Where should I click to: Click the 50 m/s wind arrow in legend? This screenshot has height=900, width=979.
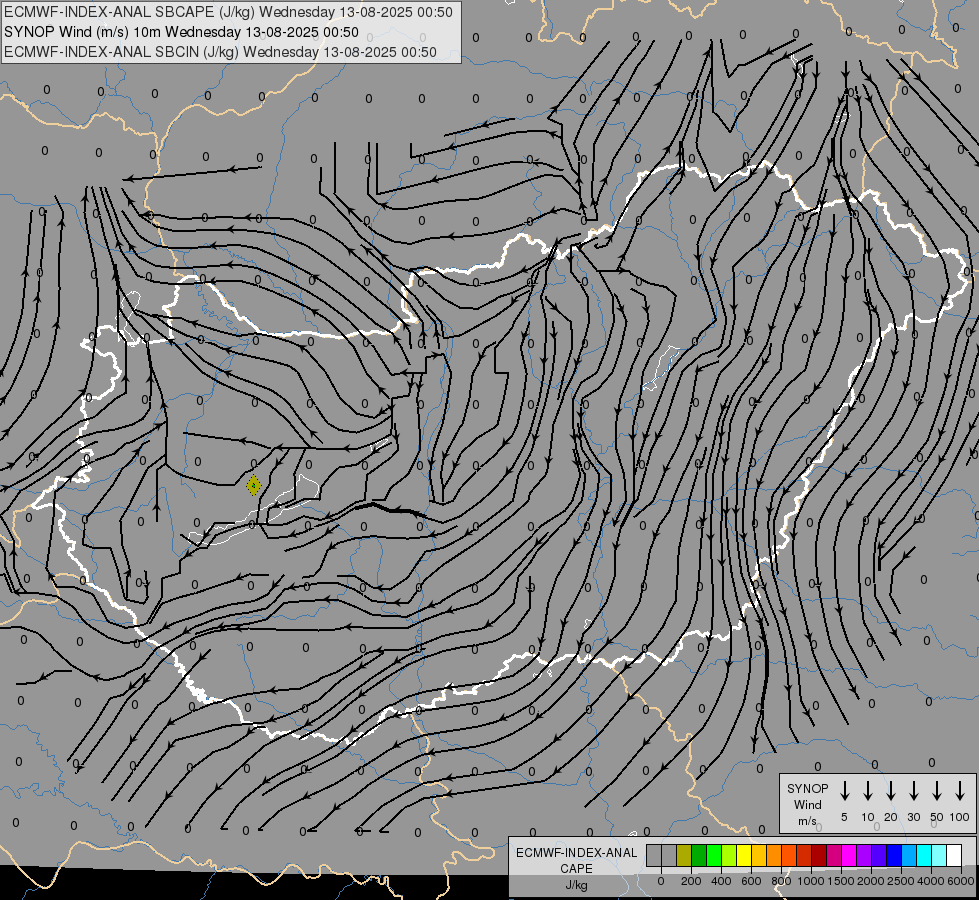[x=937, y=790]
